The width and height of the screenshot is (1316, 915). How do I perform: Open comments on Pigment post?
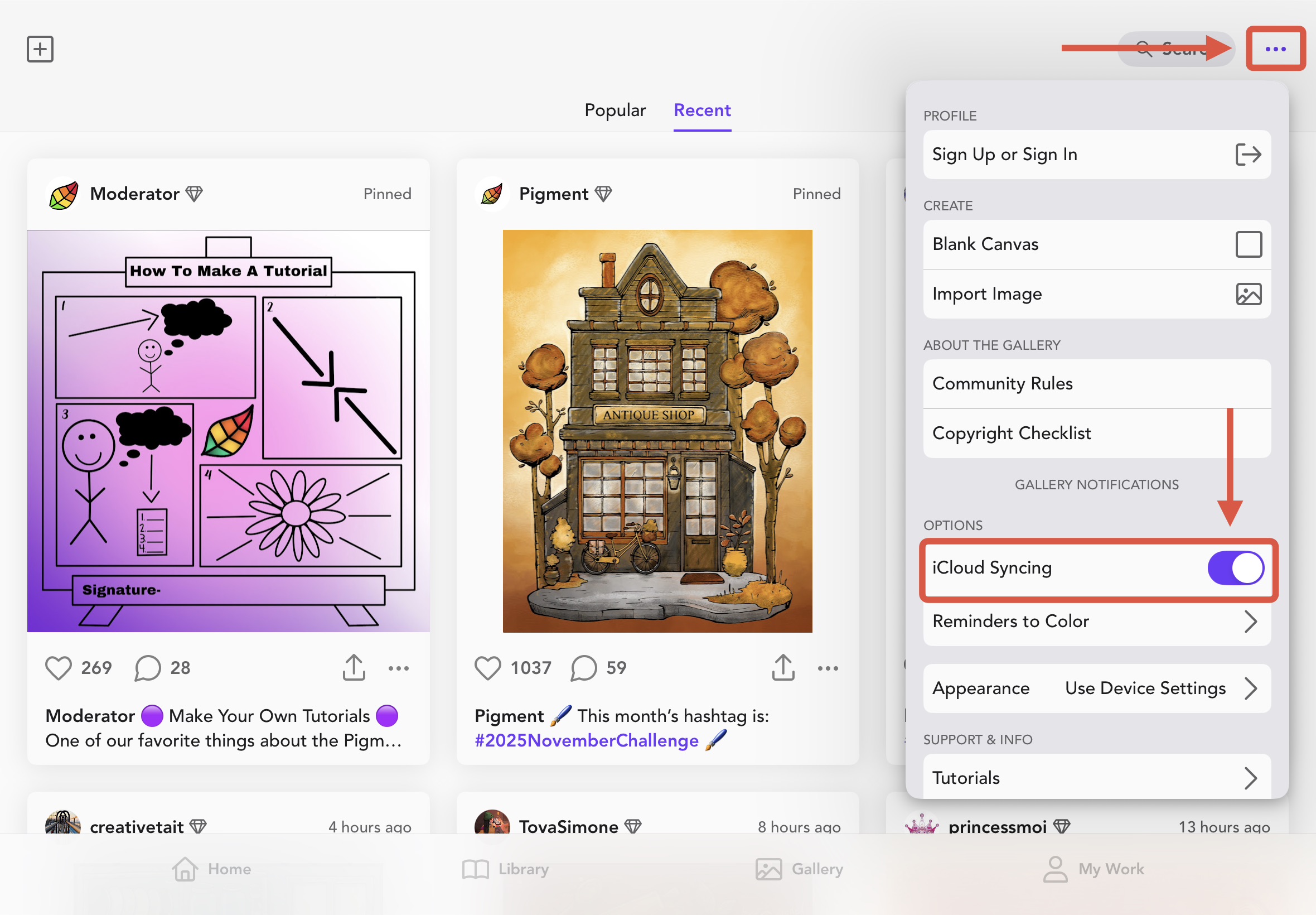584,668
